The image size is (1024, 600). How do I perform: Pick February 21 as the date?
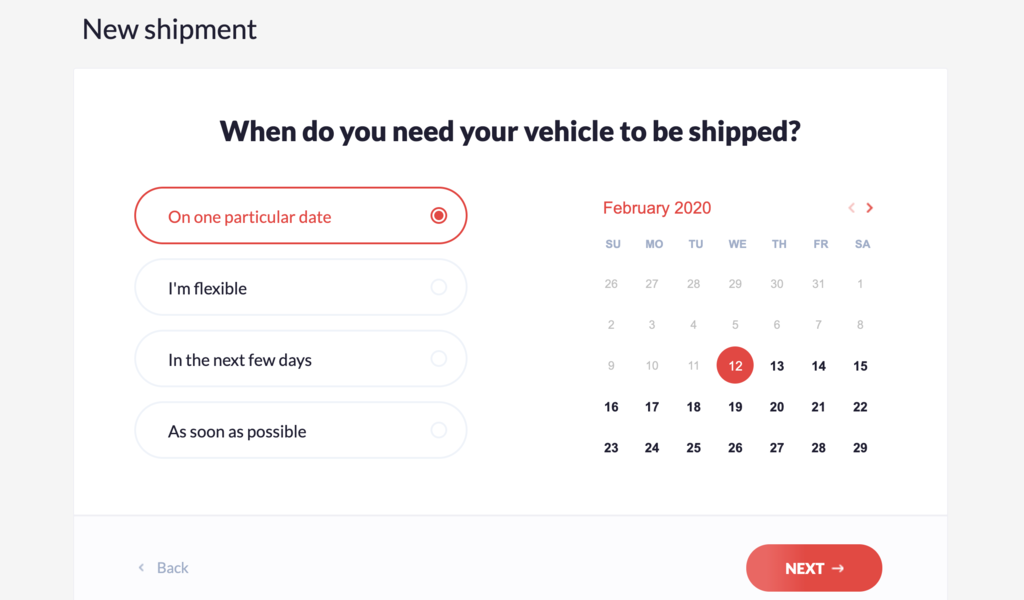pyautogui.click(x=818, y=406)
